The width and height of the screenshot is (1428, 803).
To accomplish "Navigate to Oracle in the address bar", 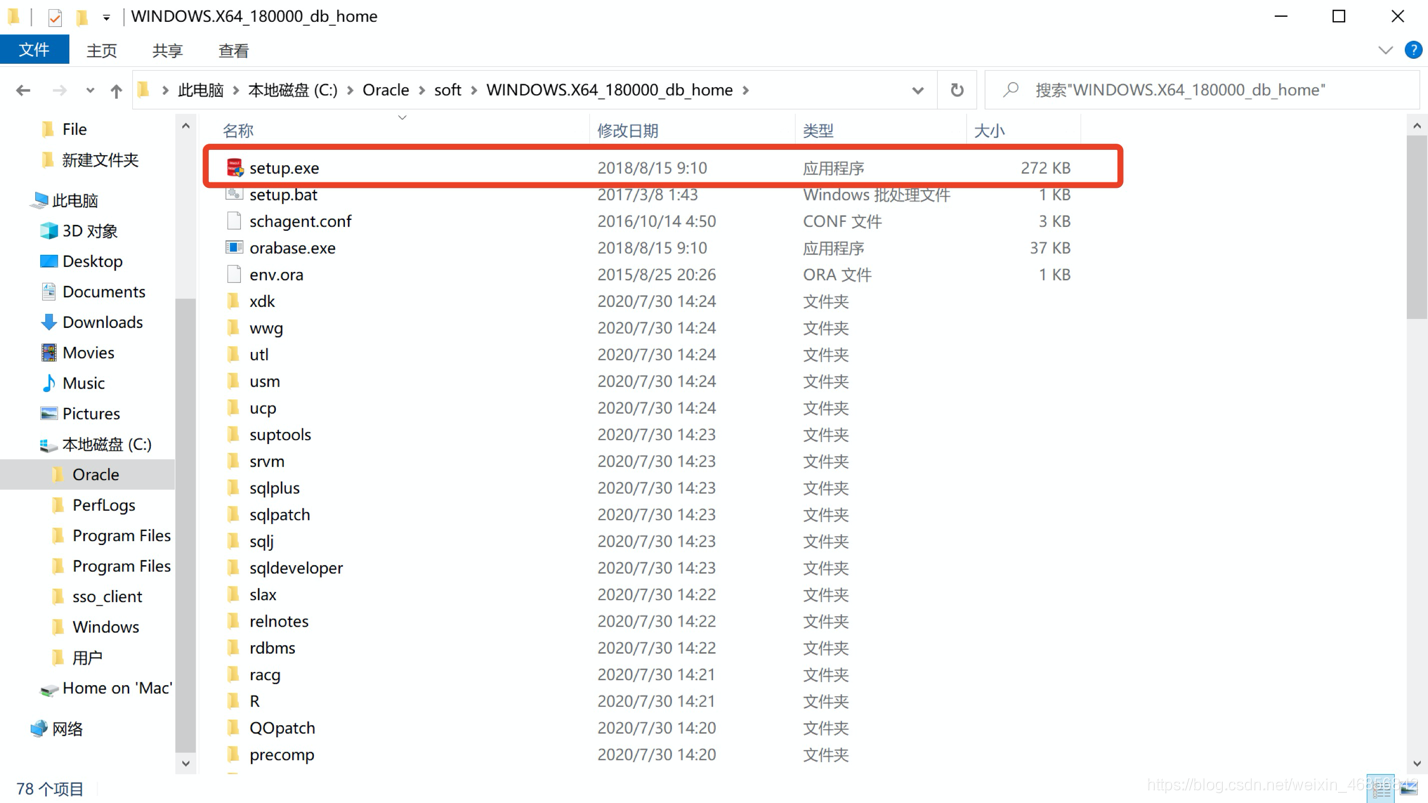I will 386,90.
